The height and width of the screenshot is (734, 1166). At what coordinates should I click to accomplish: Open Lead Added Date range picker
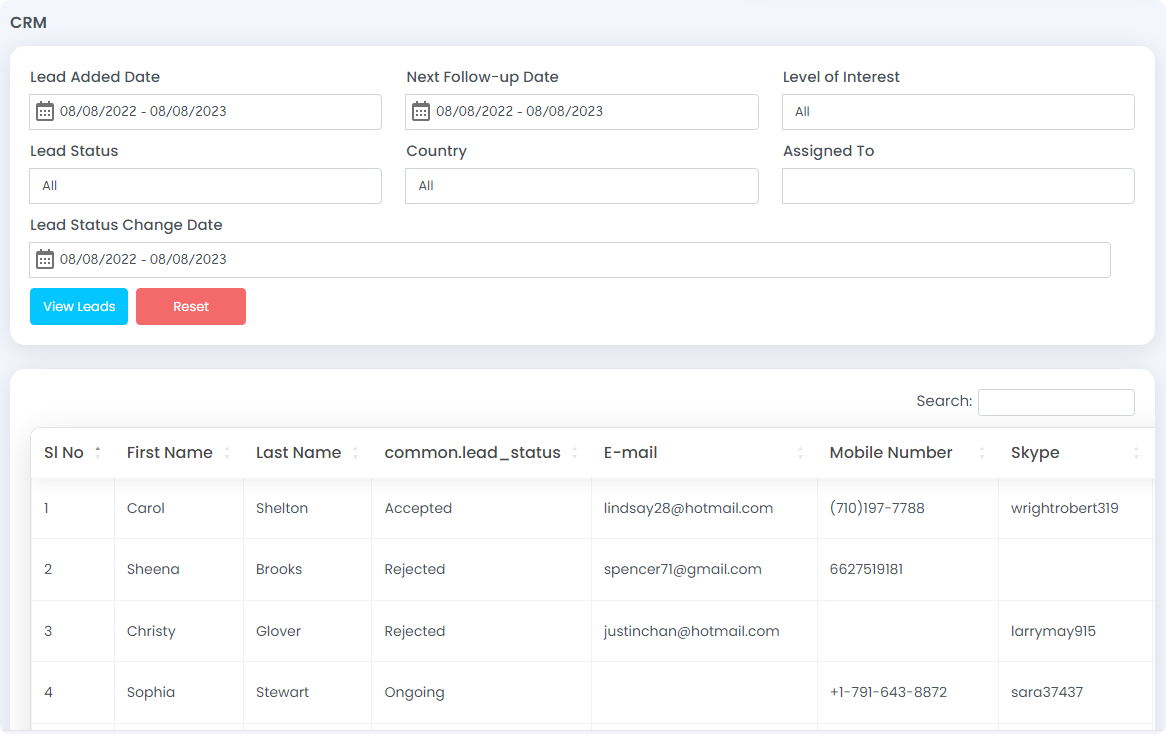205,112
